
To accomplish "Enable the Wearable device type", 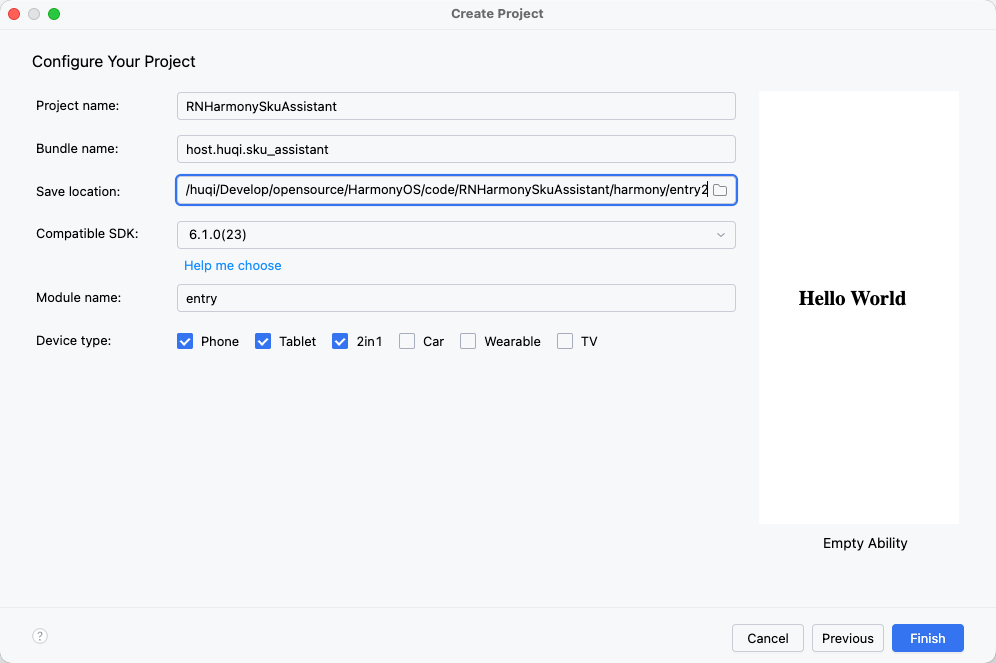I will (468, 341).
